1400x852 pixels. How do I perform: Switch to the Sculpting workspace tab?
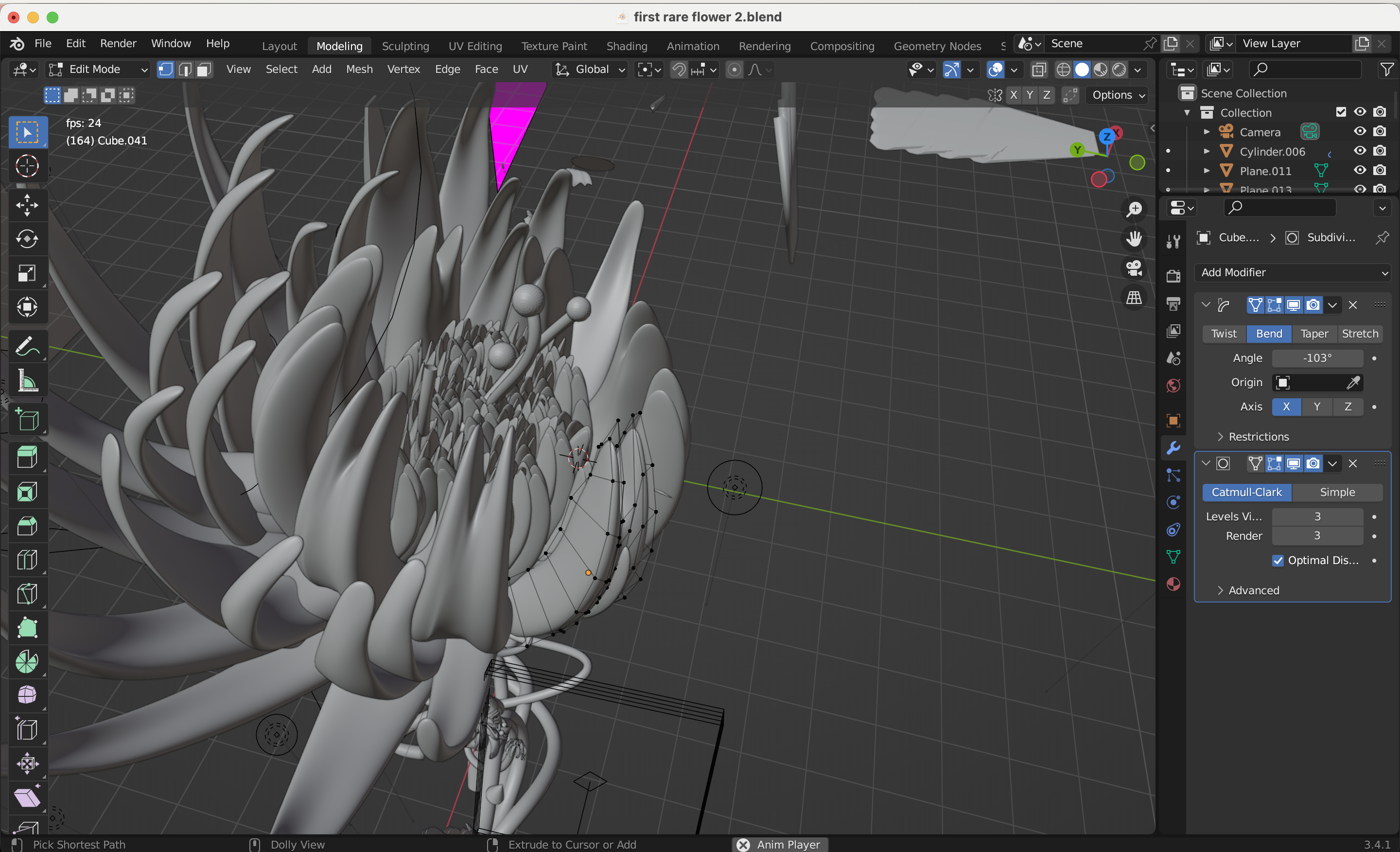click(405, 46)
